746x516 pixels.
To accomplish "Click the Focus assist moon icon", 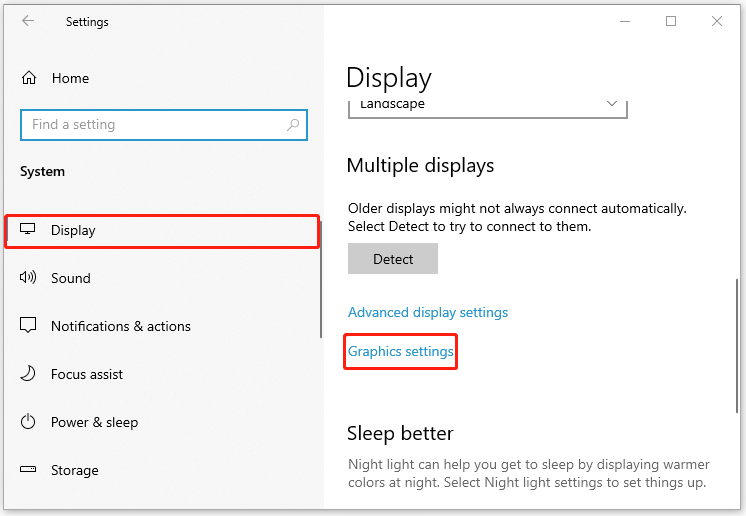I will 28,373.
